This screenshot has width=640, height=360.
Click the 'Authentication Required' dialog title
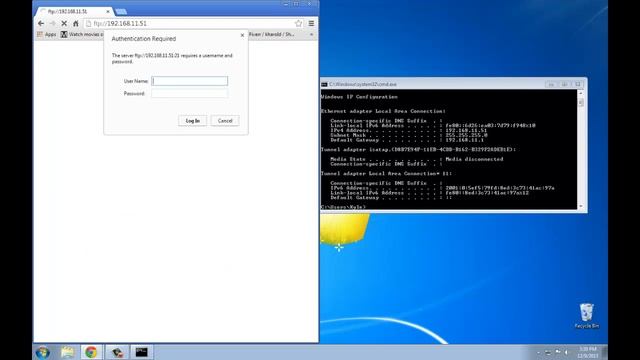(144, 39)
